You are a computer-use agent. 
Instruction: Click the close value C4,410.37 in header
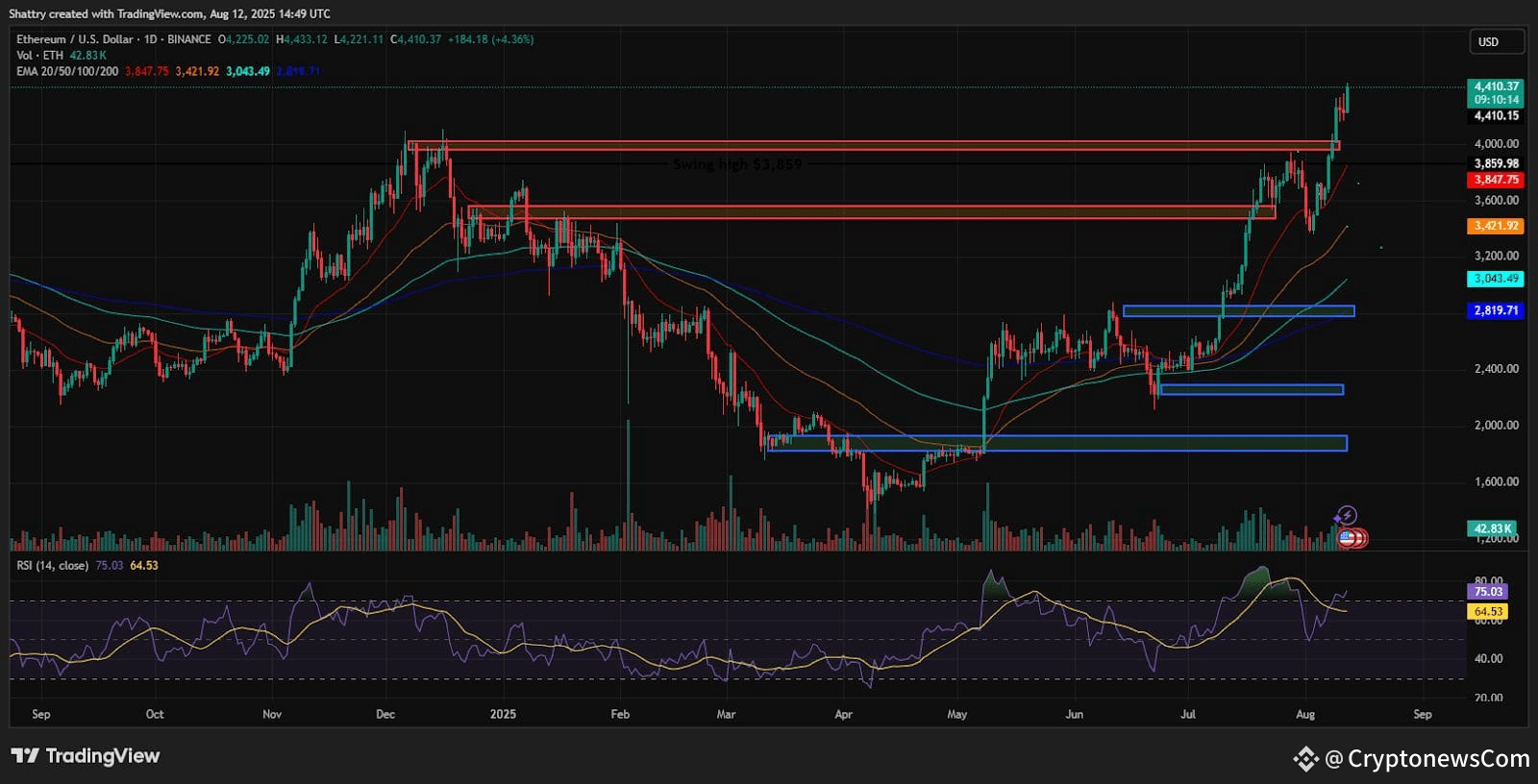pos(415,39)
